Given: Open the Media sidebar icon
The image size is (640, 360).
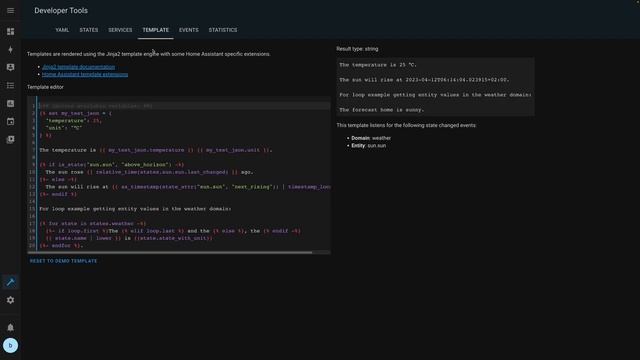Looking at the screenshot, I should click(x=11, y=139).
